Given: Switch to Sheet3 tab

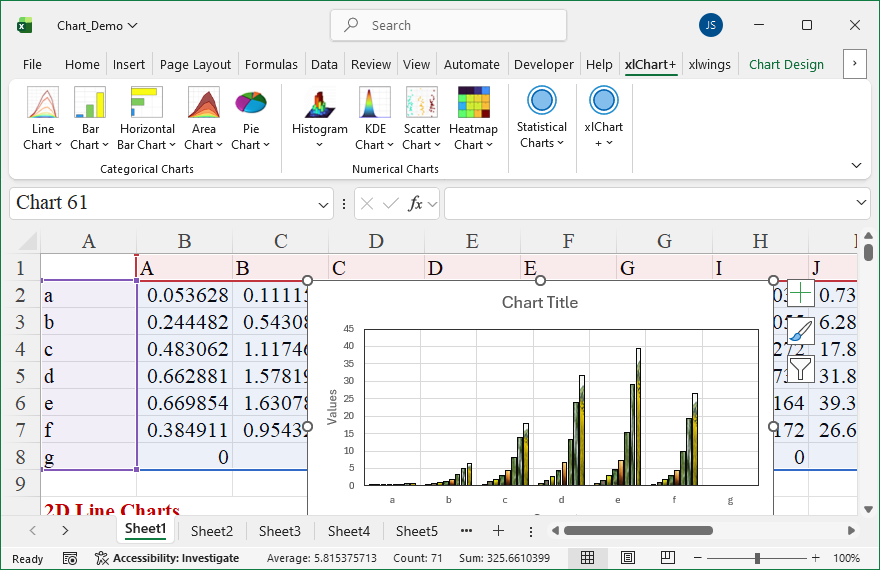Looking at the screenshot, I should [x=280, y=531].
